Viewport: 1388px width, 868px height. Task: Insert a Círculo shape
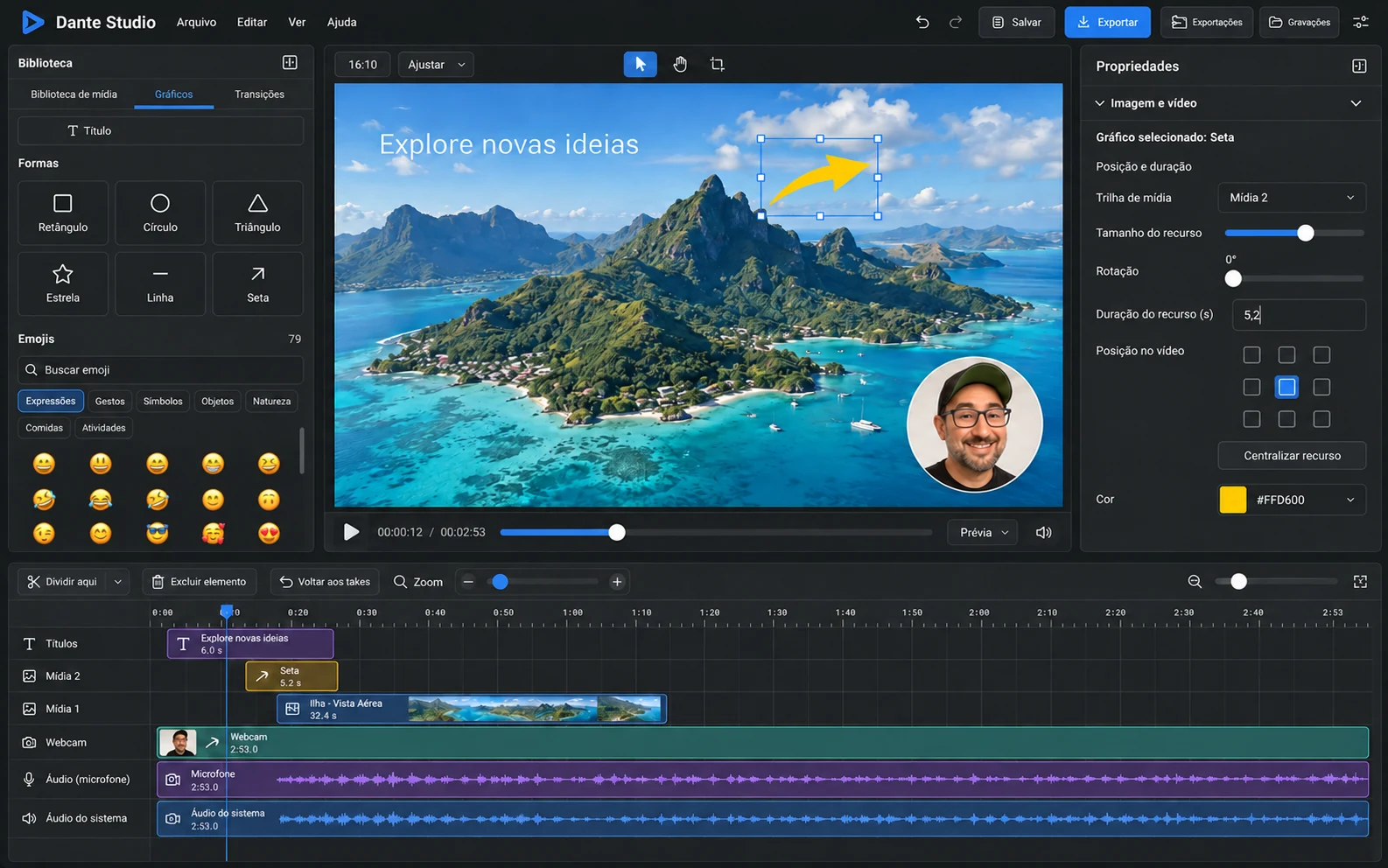[160, 213]
